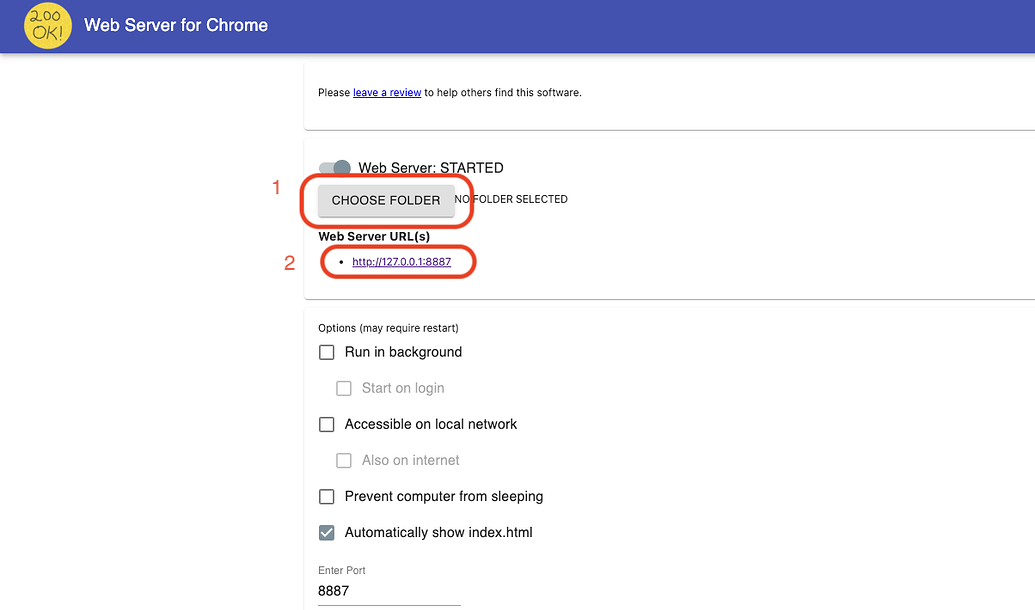Click the 'Web Server: STARTED' status label

(x=431, y=168)
